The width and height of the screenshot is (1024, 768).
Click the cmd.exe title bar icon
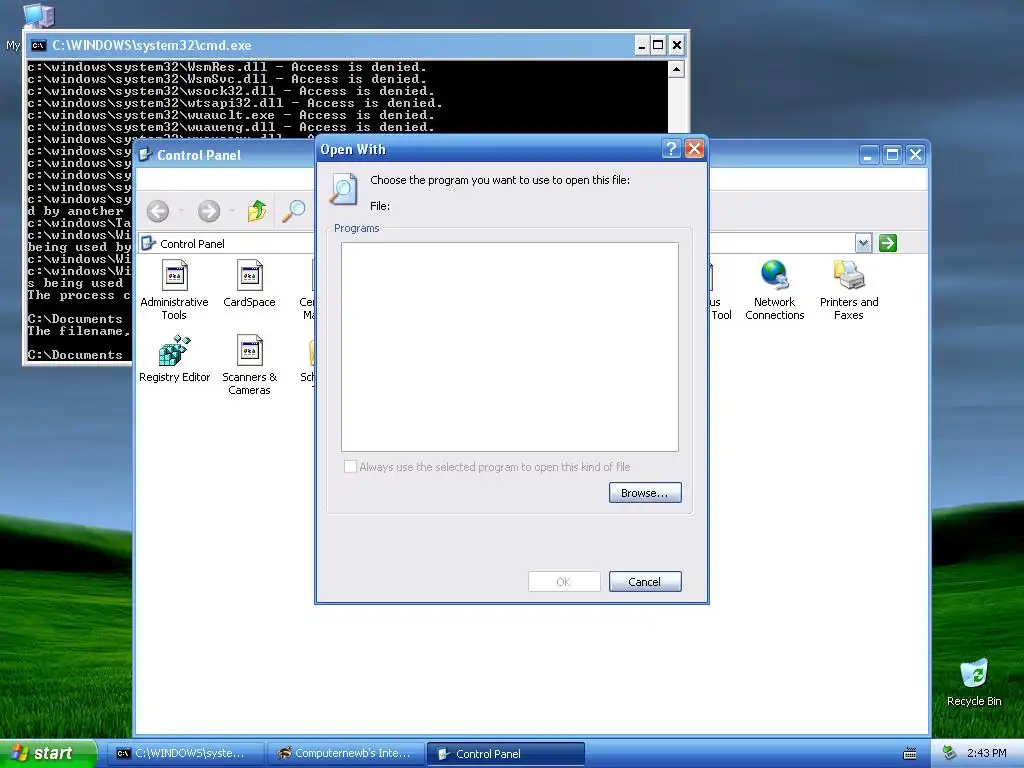39,45
